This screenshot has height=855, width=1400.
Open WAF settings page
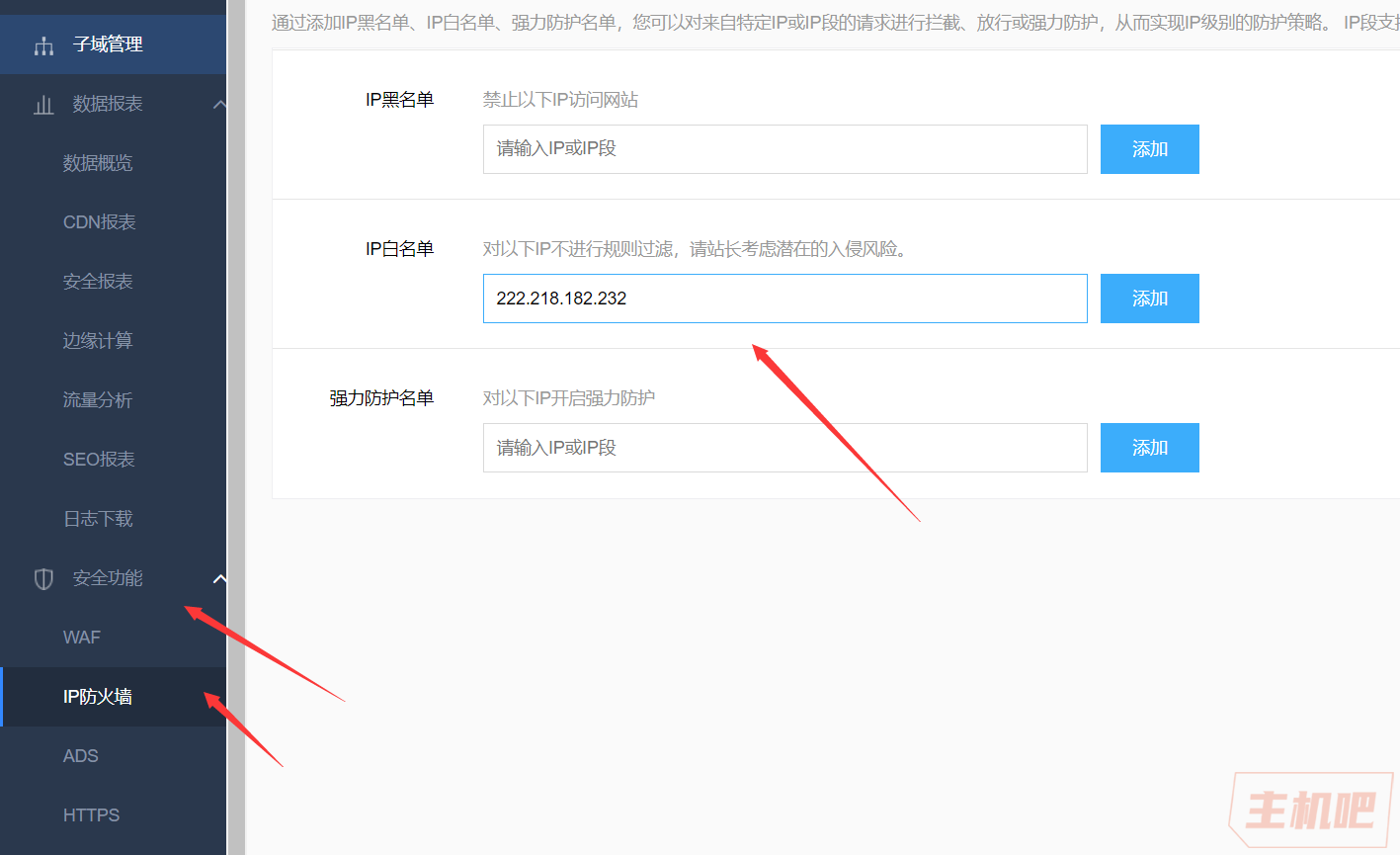(82, 638)
